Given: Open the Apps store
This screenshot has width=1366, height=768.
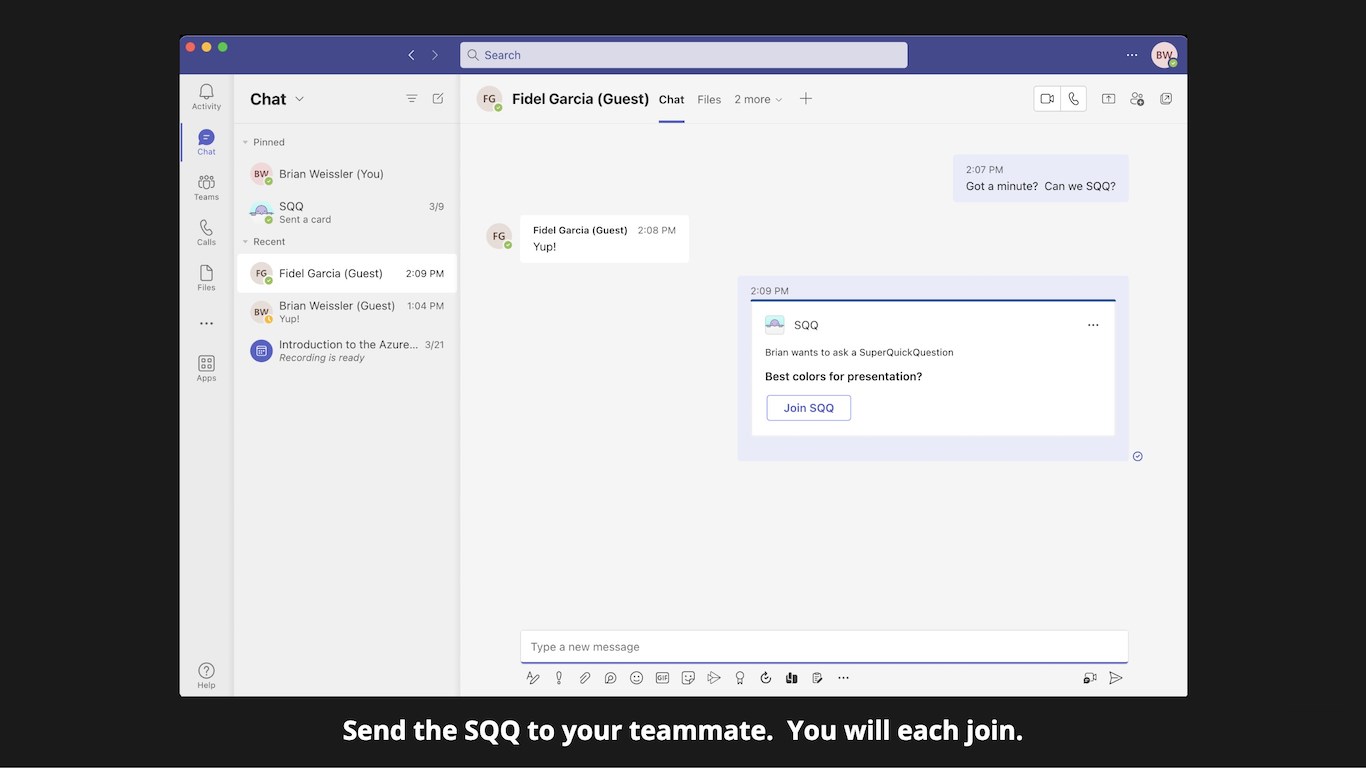Looking at the screenshot, I should (206, 368).
